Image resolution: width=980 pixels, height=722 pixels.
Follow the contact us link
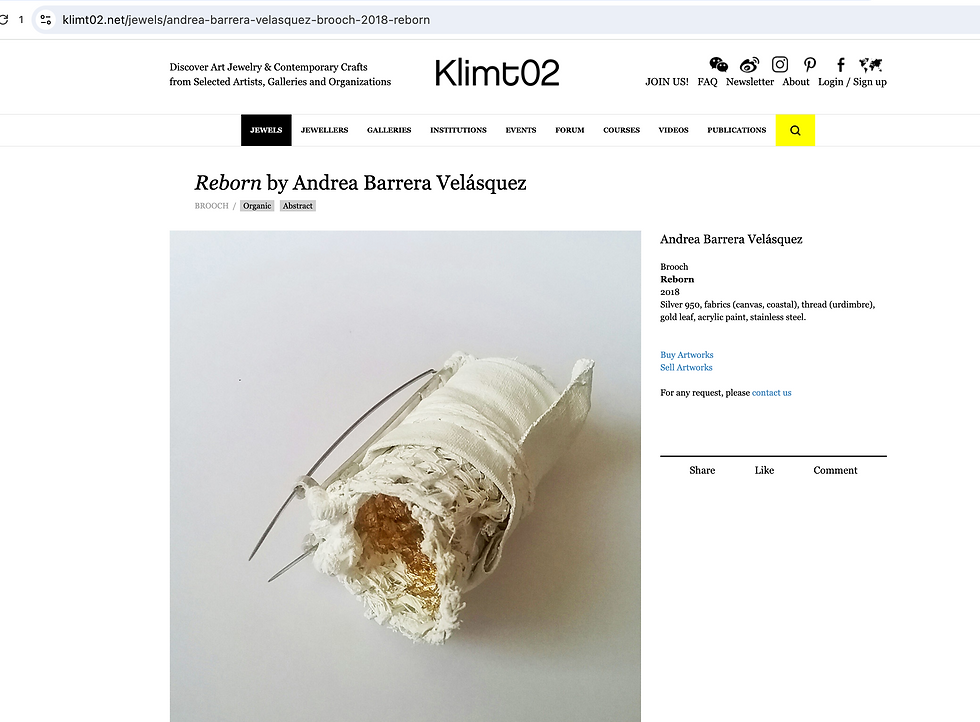tap(771, 393)
